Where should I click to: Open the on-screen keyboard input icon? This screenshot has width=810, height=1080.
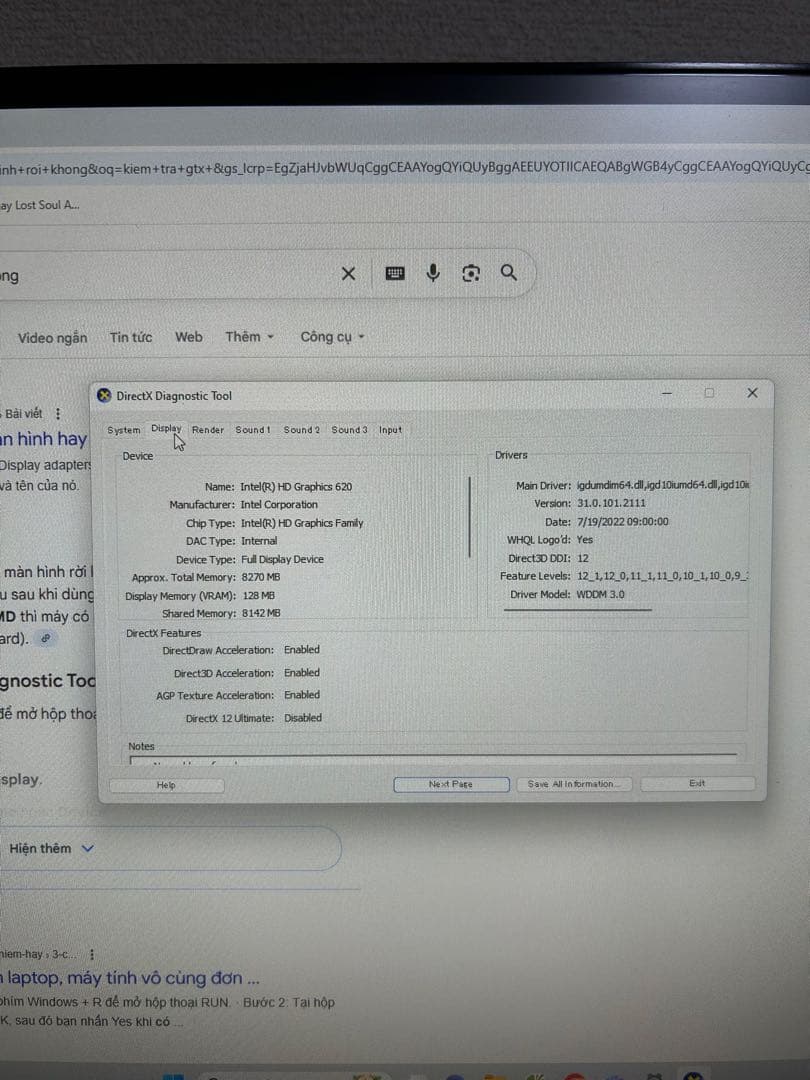pos(395,274)
